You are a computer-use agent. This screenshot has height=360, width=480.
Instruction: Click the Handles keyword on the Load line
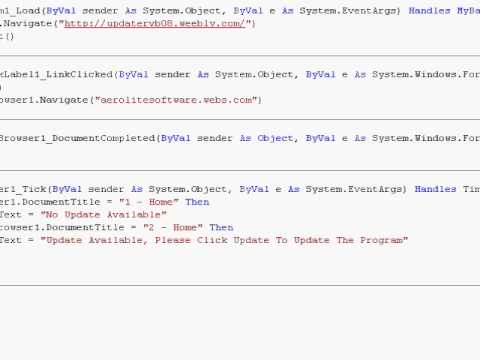pyautogui.click(x=429, y=11)
